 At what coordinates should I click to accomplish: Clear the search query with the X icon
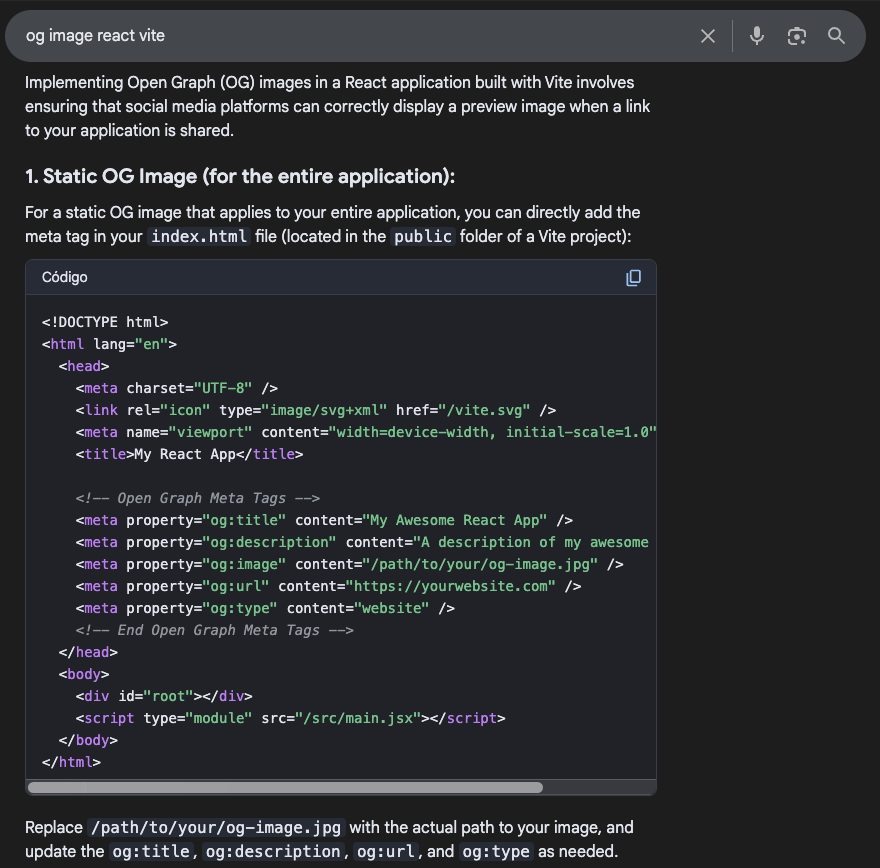[x=708, y=36]
